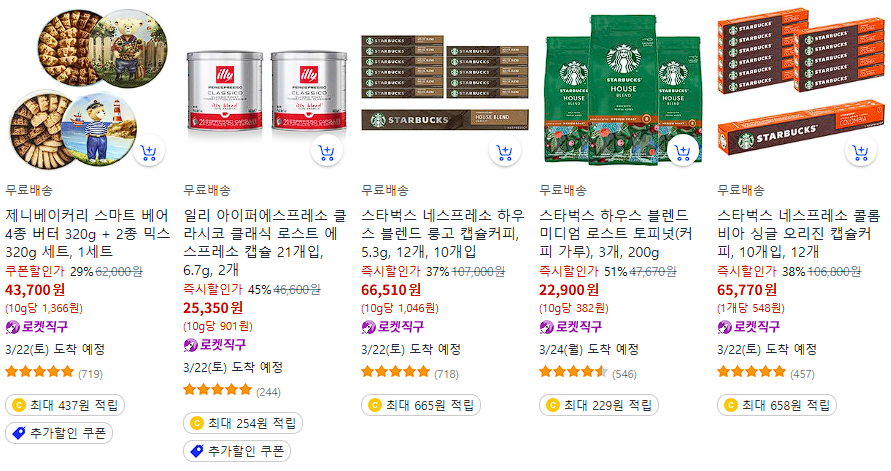This screenshot has width=891, height=471.
Task: Click the 추가할인 쿠폰 button under Jenny Bakery
Action: [59, 433]
